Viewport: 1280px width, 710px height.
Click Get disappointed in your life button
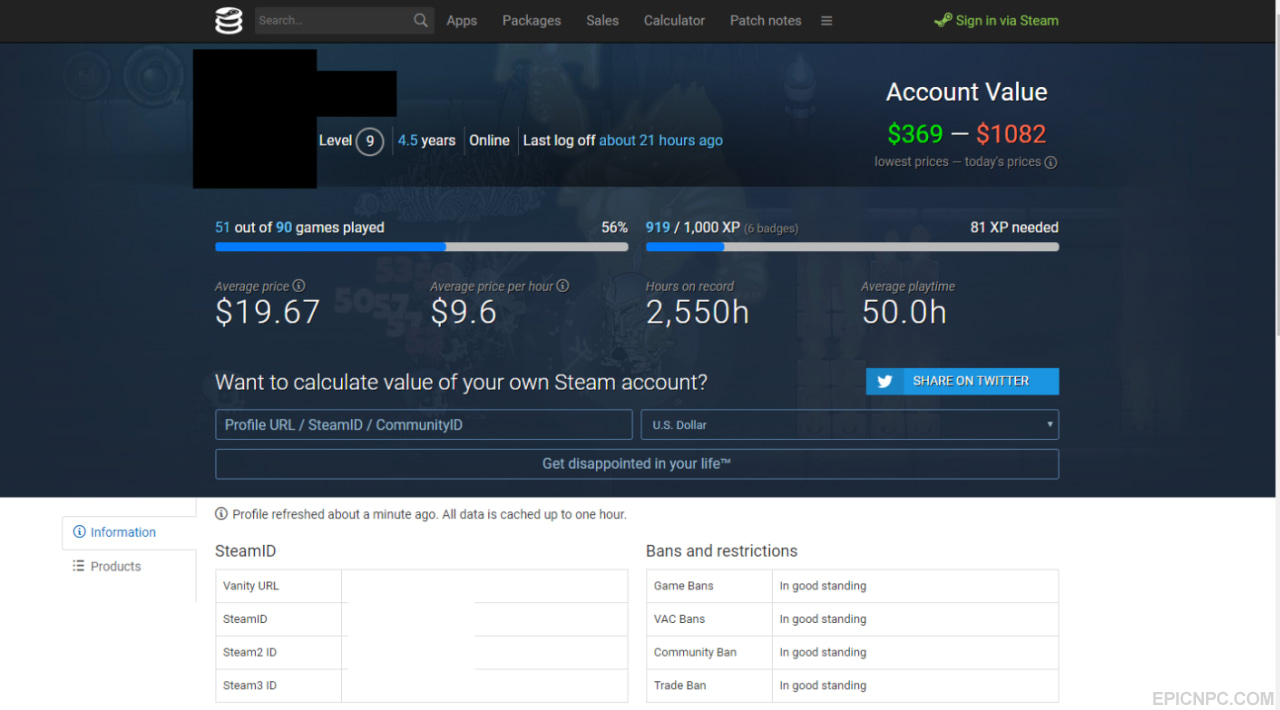pyautogui.click(x=637, y=464)
